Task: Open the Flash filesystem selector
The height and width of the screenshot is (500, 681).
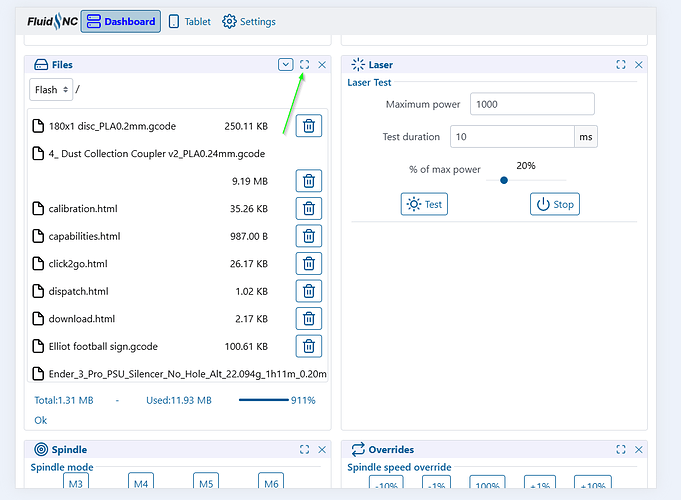Action: click(51, 89)
